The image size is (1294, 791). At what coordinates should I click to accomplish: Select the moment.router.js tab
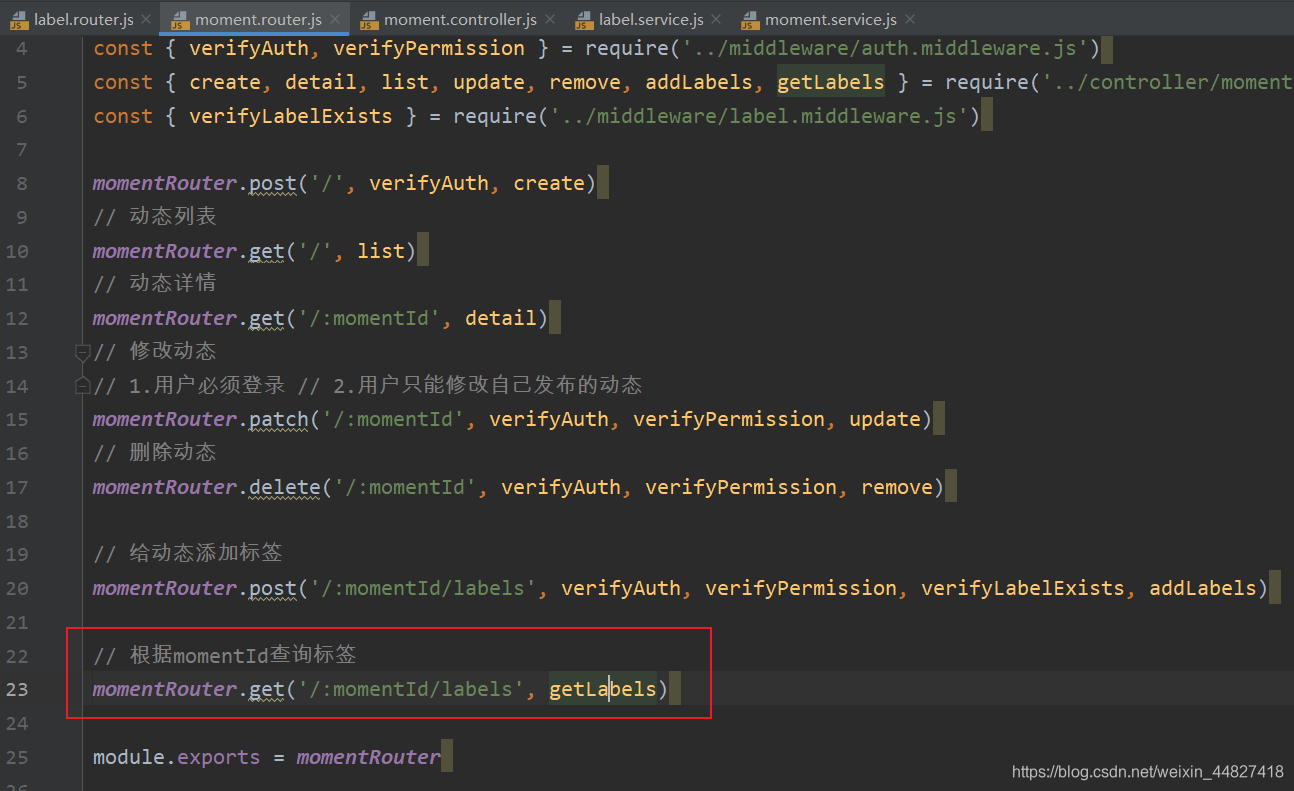click(x=258, y=19)
